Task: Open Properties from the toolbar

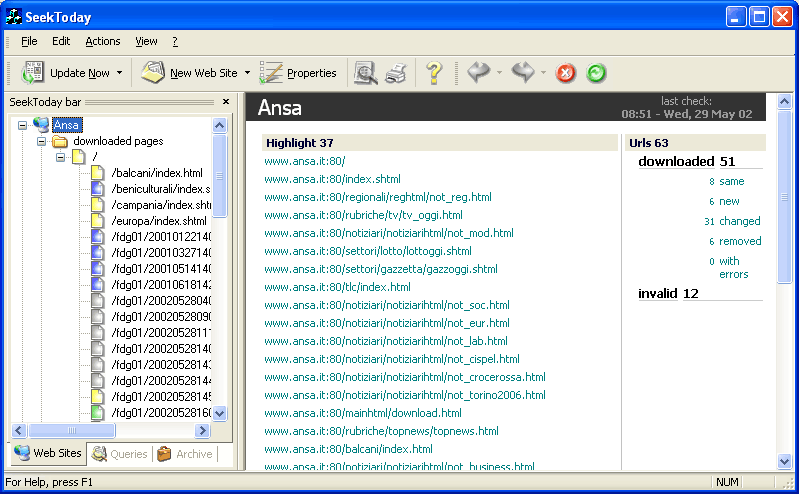Action: [298, 73]
